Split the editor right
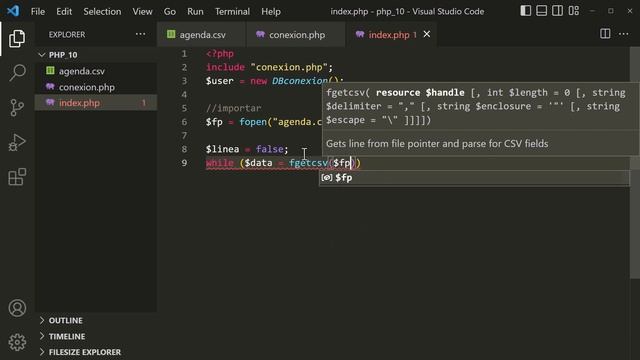Image resolution: width=640 pixels, height=360 pixels. coord(605,34)
